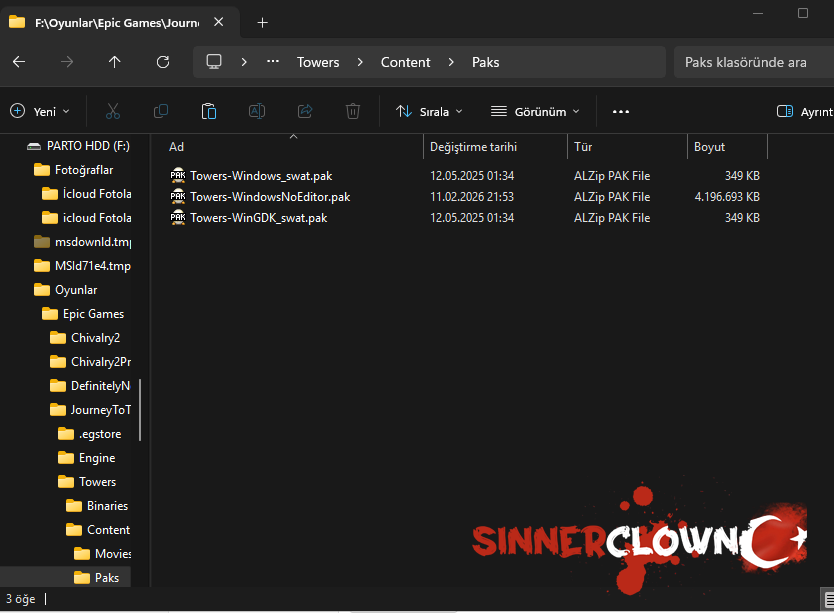The image size is (834, 613).
Task: Refresh the current folder view
Action: (x=163, y=62)
